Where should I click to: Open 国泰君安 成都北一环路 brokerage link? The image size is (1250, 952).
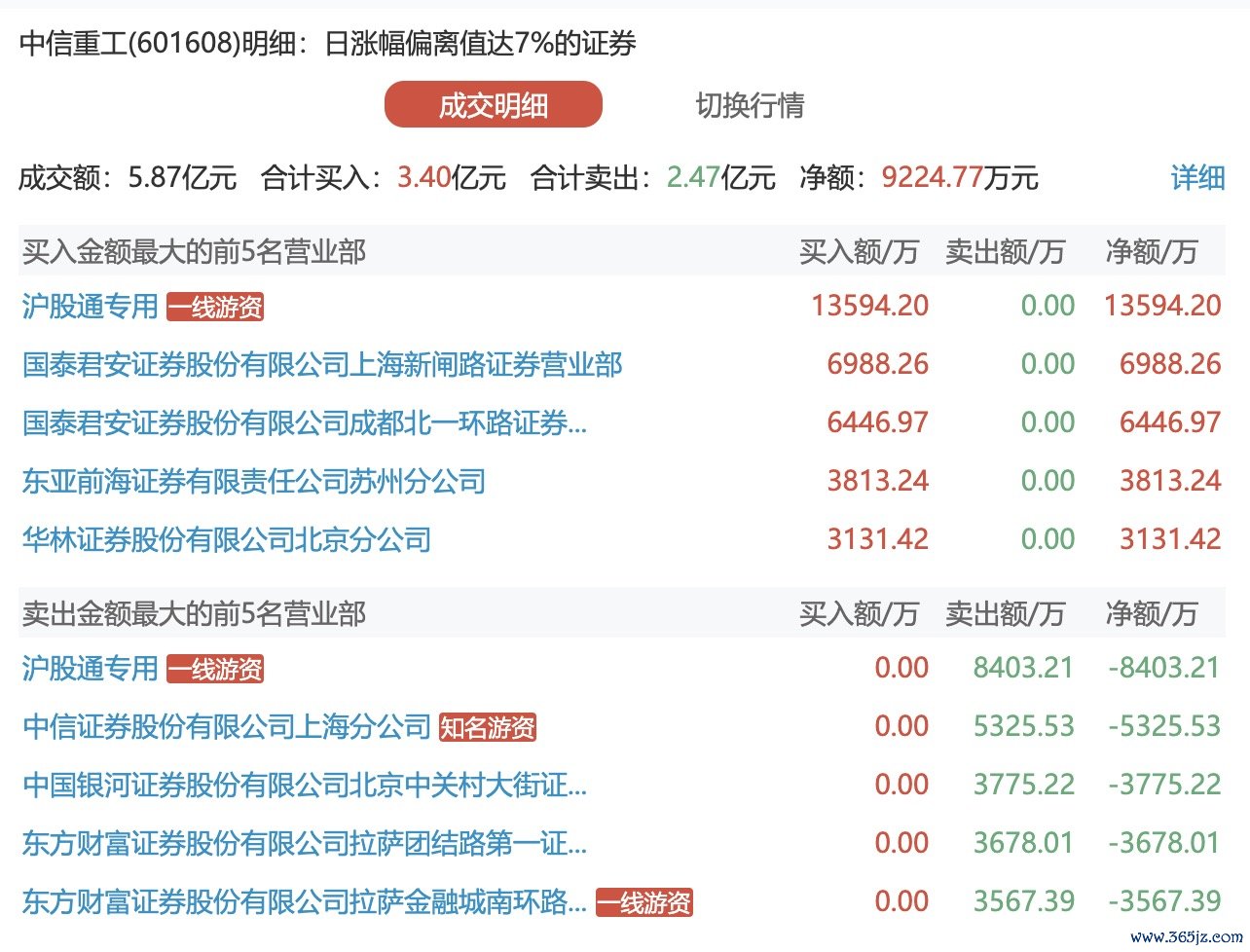pyautogui.click(x=305, y=423)
